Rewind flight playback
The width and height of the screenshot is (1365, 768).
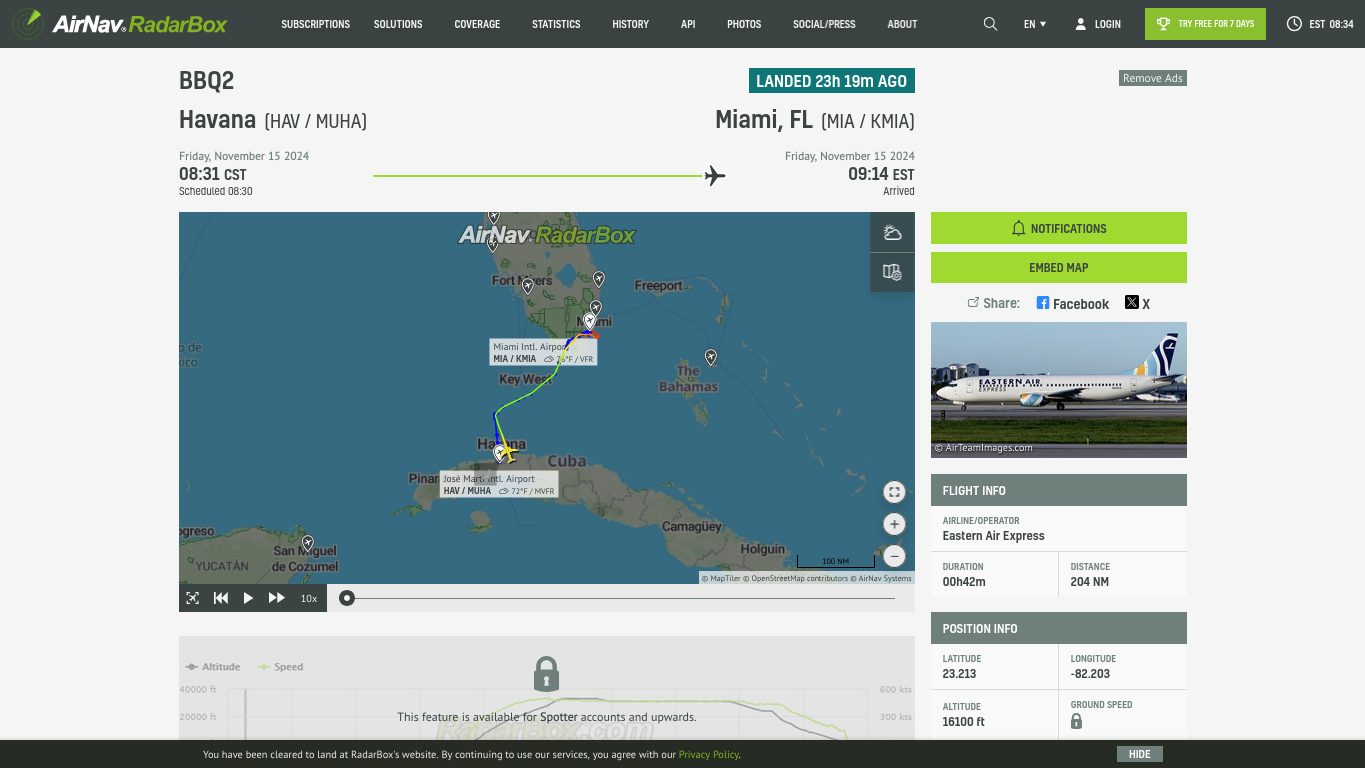[221, 598]
